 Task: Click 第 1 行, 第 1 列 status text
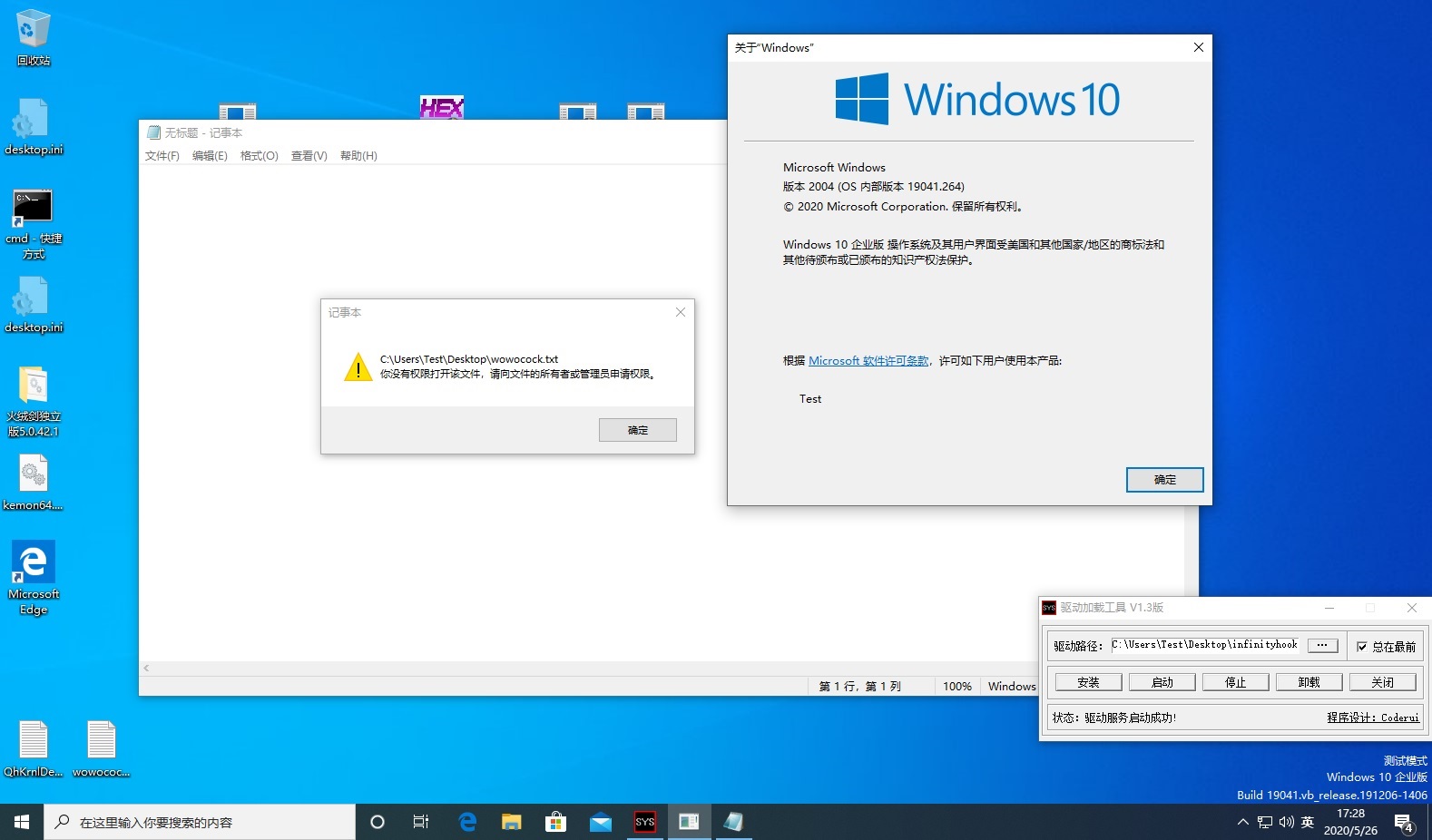coord(860,687)
